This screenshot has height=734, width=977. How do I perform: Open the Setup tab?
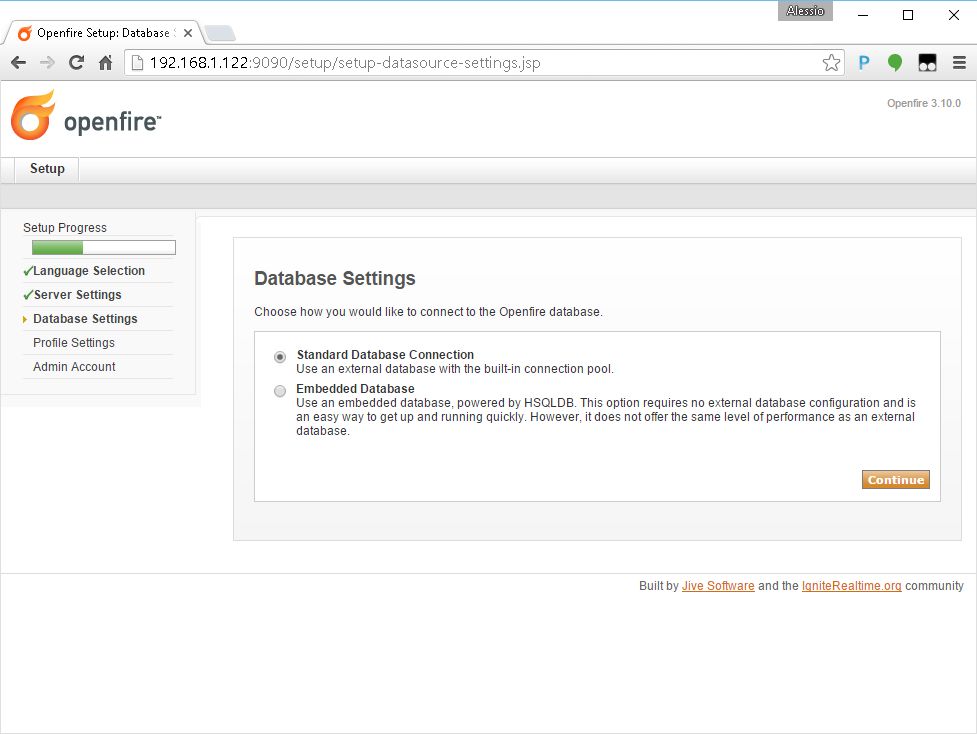[x=47, y=169]
